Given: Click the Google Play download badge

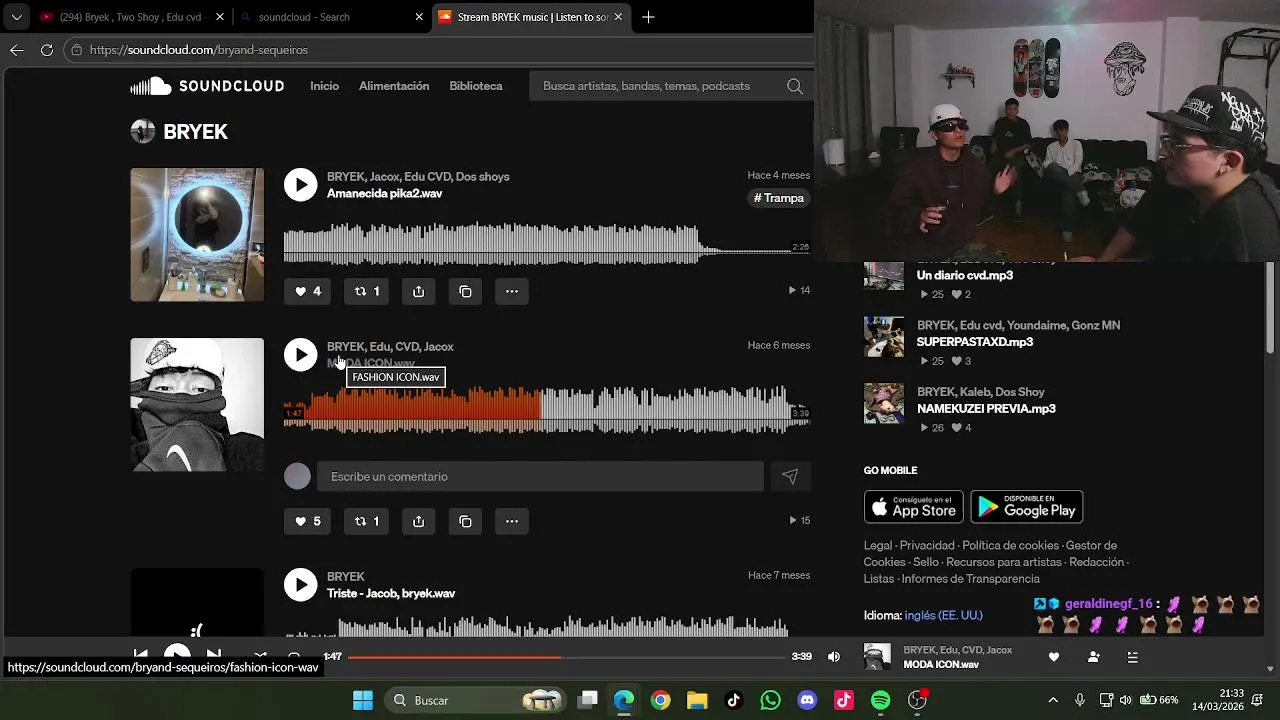Looking at the screenshot, I should tap(1027, 507).
